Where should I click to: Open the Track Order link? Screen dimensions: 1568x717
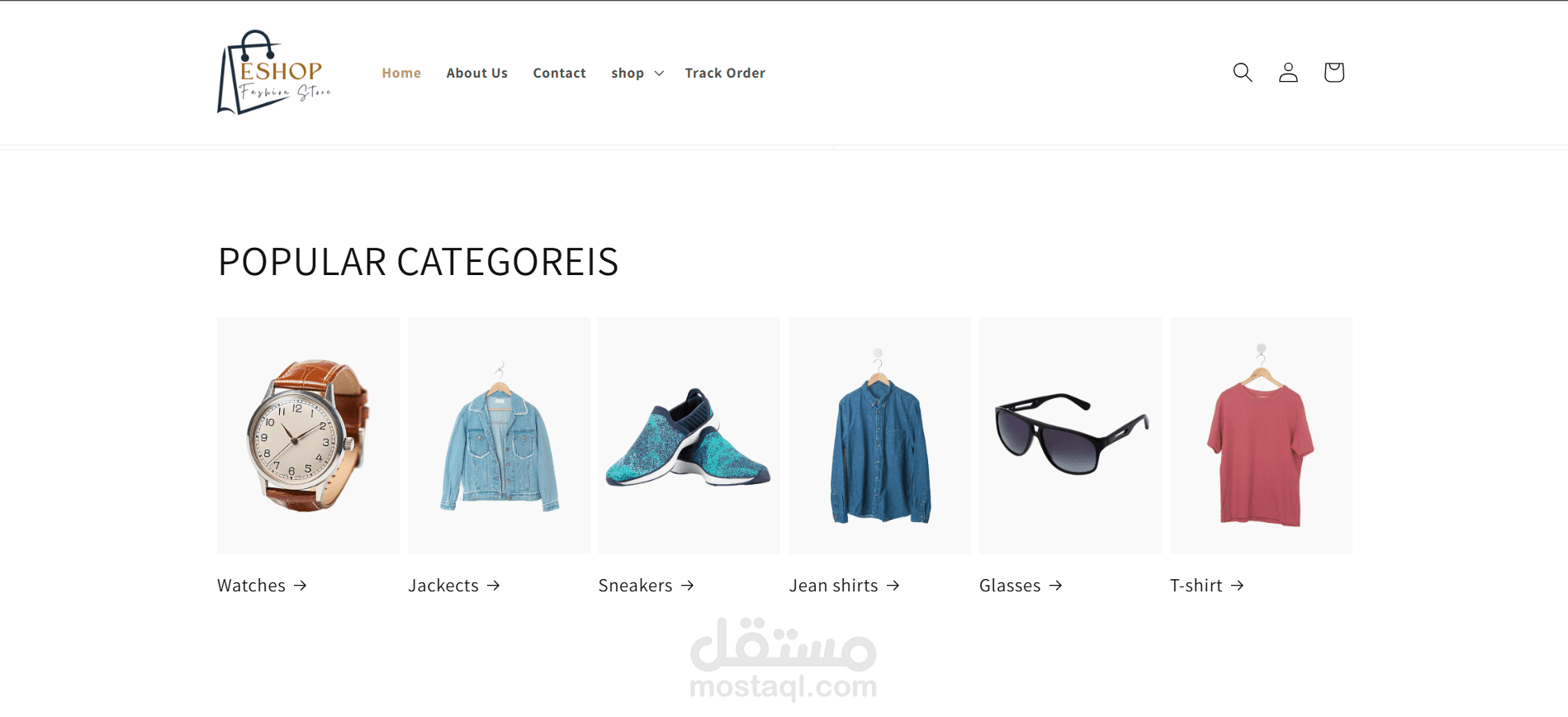click(725, 74)
